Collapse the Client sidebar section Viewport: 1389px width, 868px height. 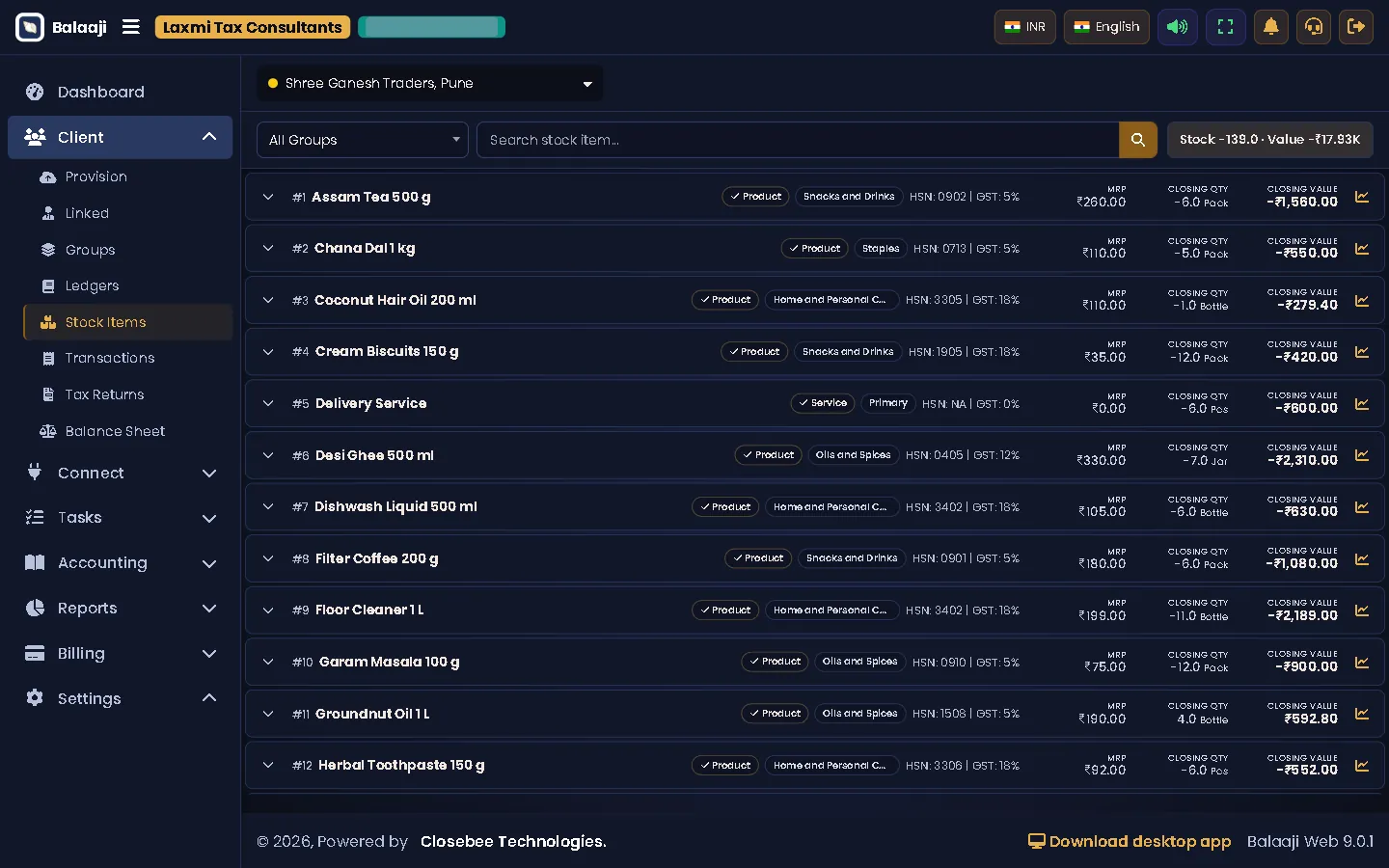coord(121,137)
